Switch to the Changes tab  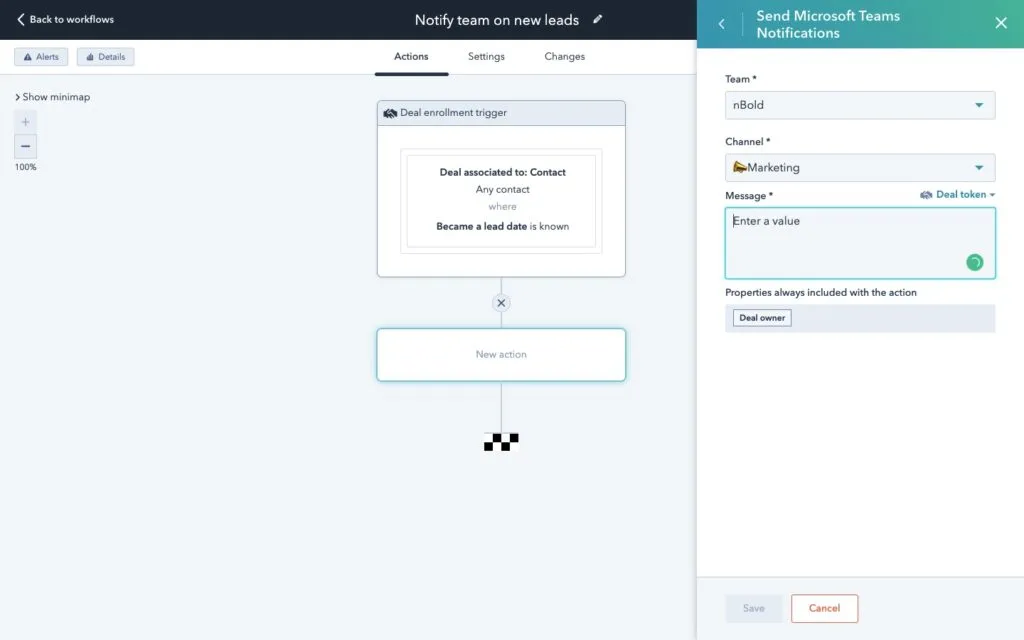pyautogui.click(x=565, y=57)
